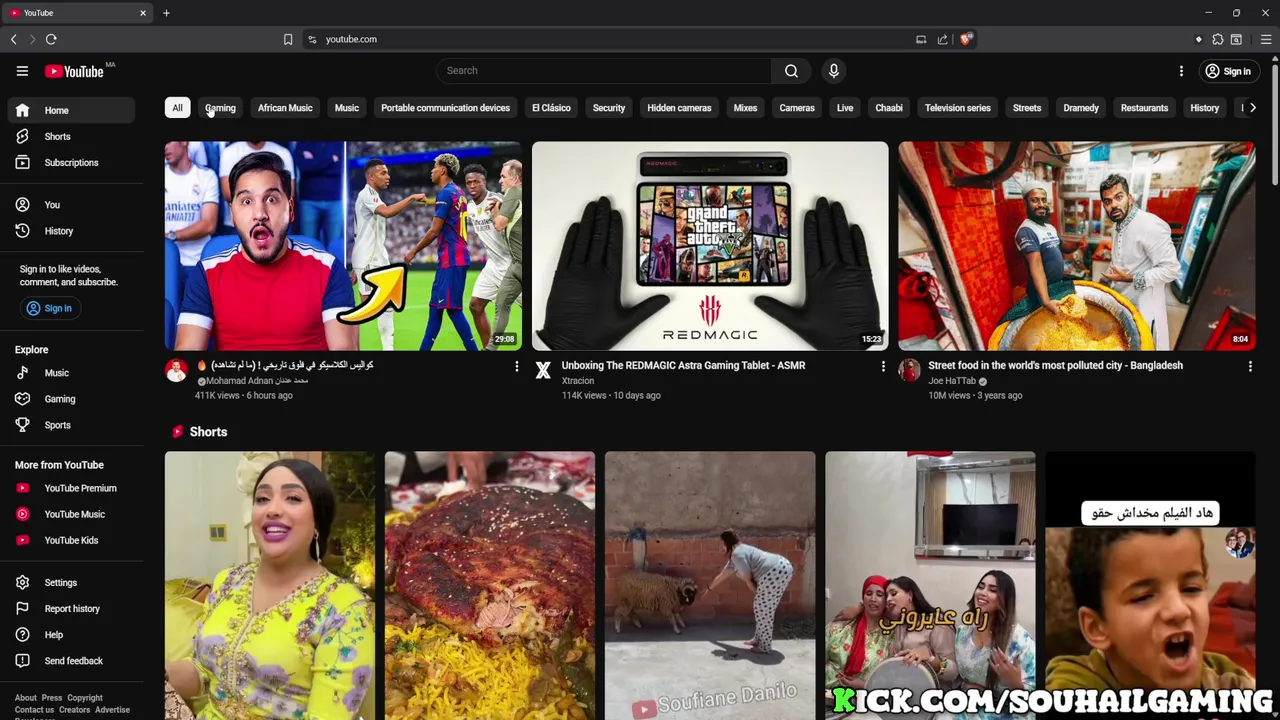Open the You section in the sidebar

click(70, 205)
